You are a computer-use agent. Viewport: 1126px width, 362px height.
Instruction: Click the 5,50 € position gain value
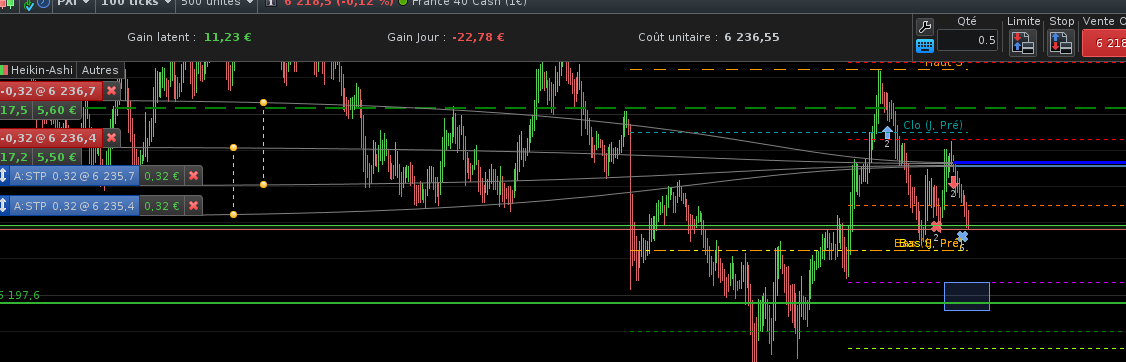pos(57,157)
